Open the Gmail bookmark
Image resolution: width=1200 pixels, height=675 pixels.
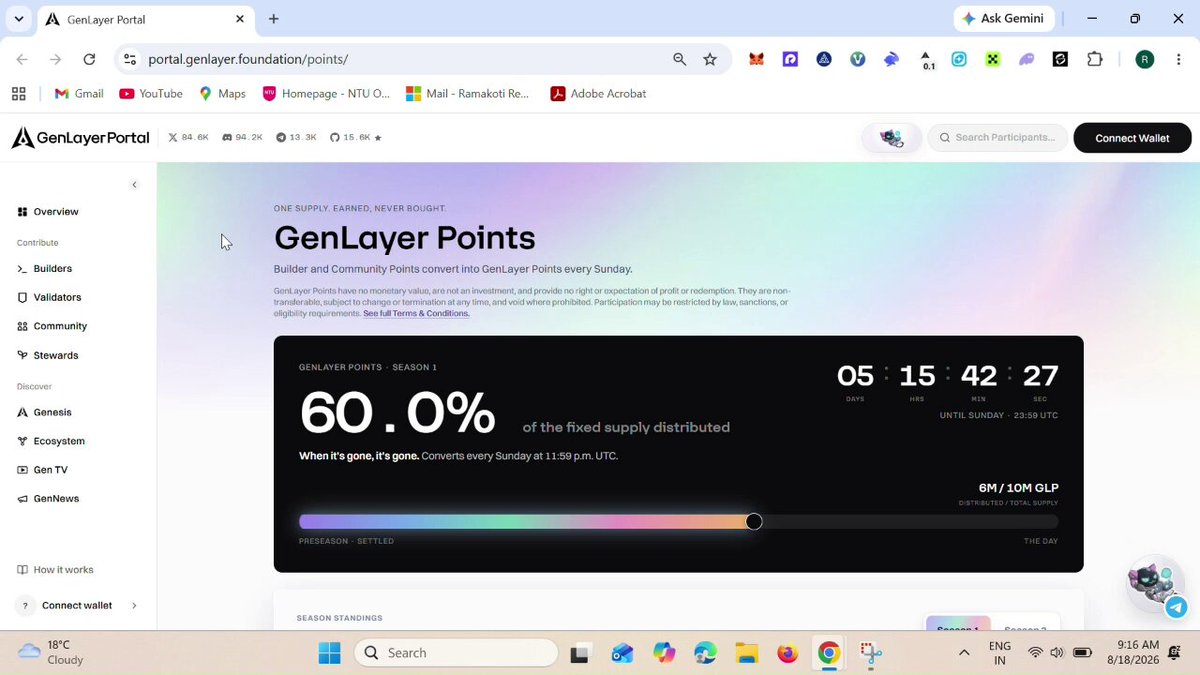[x=79, y=94]
